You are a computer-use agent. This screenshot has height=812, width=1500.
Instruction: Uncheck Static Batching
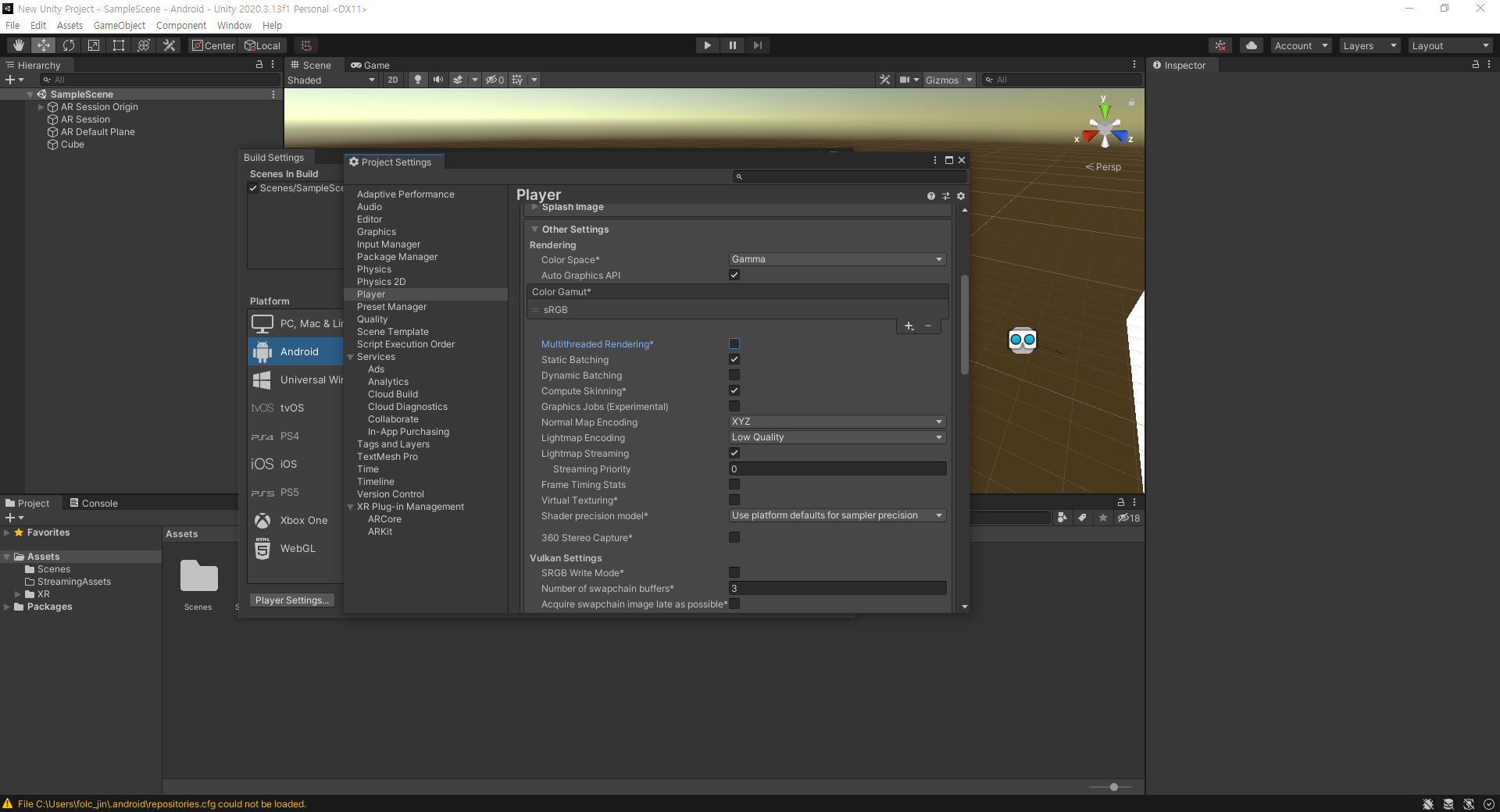(734, 359)
